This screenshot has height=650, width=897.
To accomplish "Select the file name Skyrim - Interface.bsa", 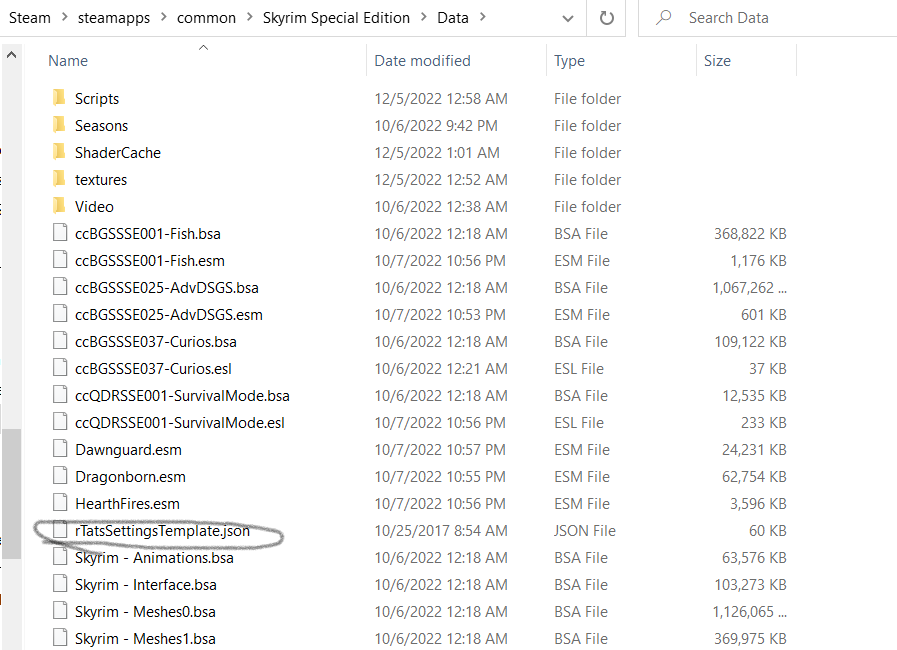I will pos(146,584).
